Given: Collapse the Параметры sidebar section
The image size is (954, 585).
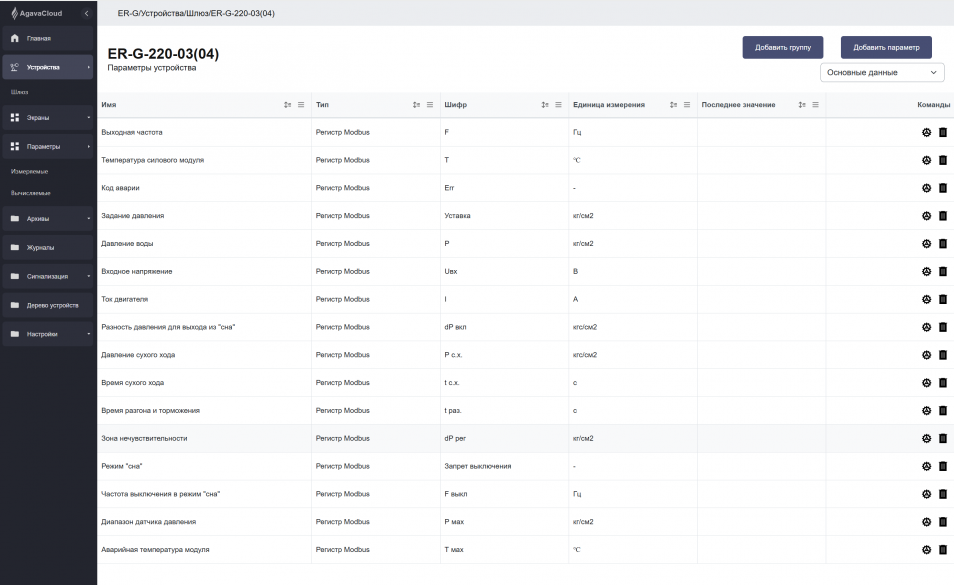Looking at the screenshot, I should (x=47, y=146).
